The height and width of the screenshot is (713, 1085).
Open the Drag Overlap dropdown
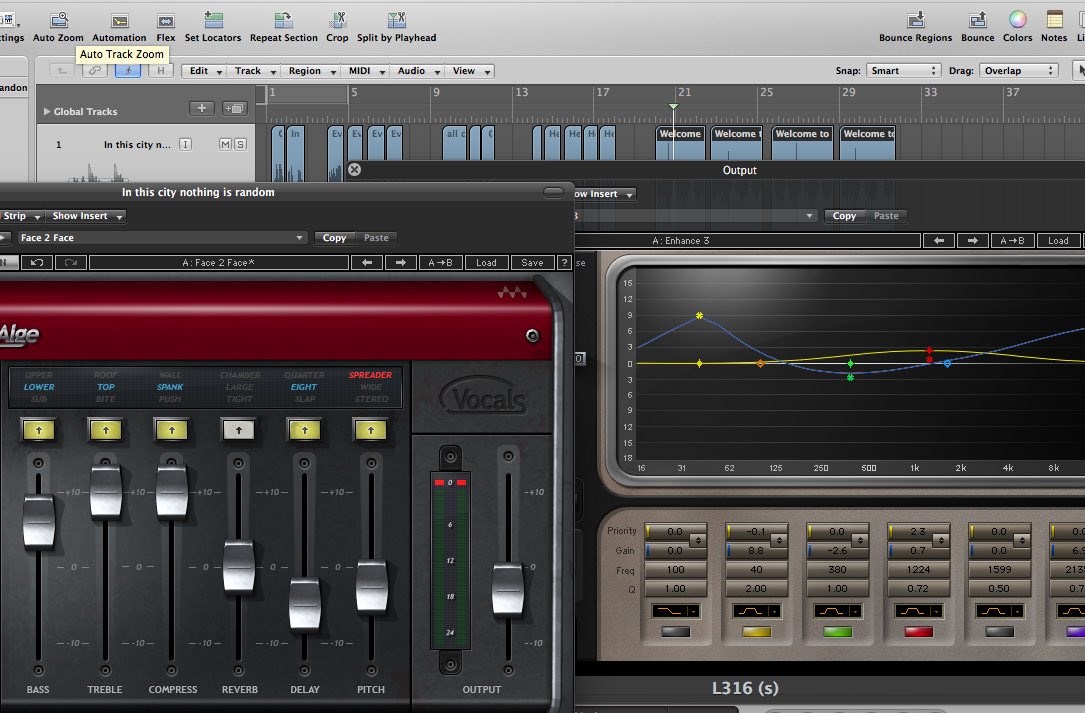coord(1019,71)
